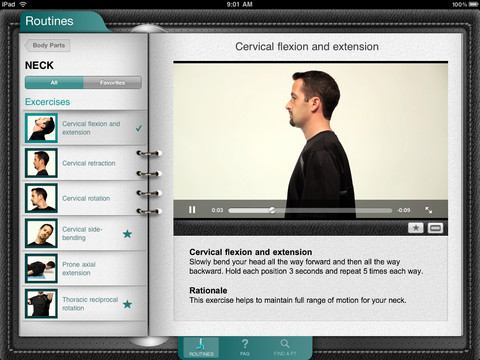The width and height of the screenshot is (480, 360).
Task: Select the Thoracic reciprocal rotation exercise
Action: [85, 303]
